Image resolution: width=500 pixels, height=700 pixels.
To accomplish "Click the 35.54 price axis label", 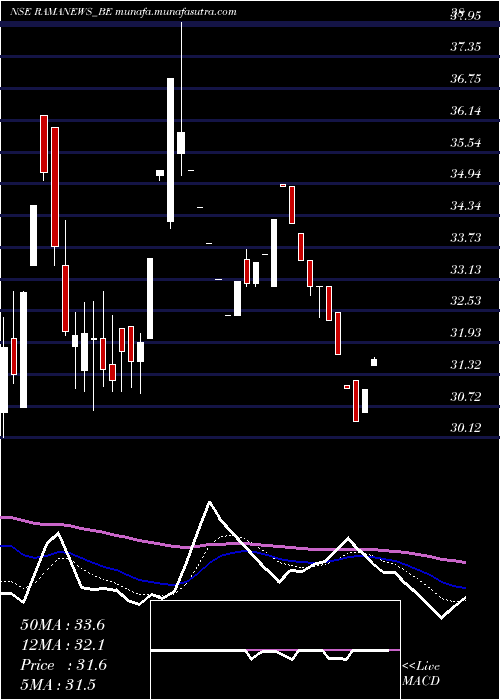I will pyautogui.click(x=466, y=143).
